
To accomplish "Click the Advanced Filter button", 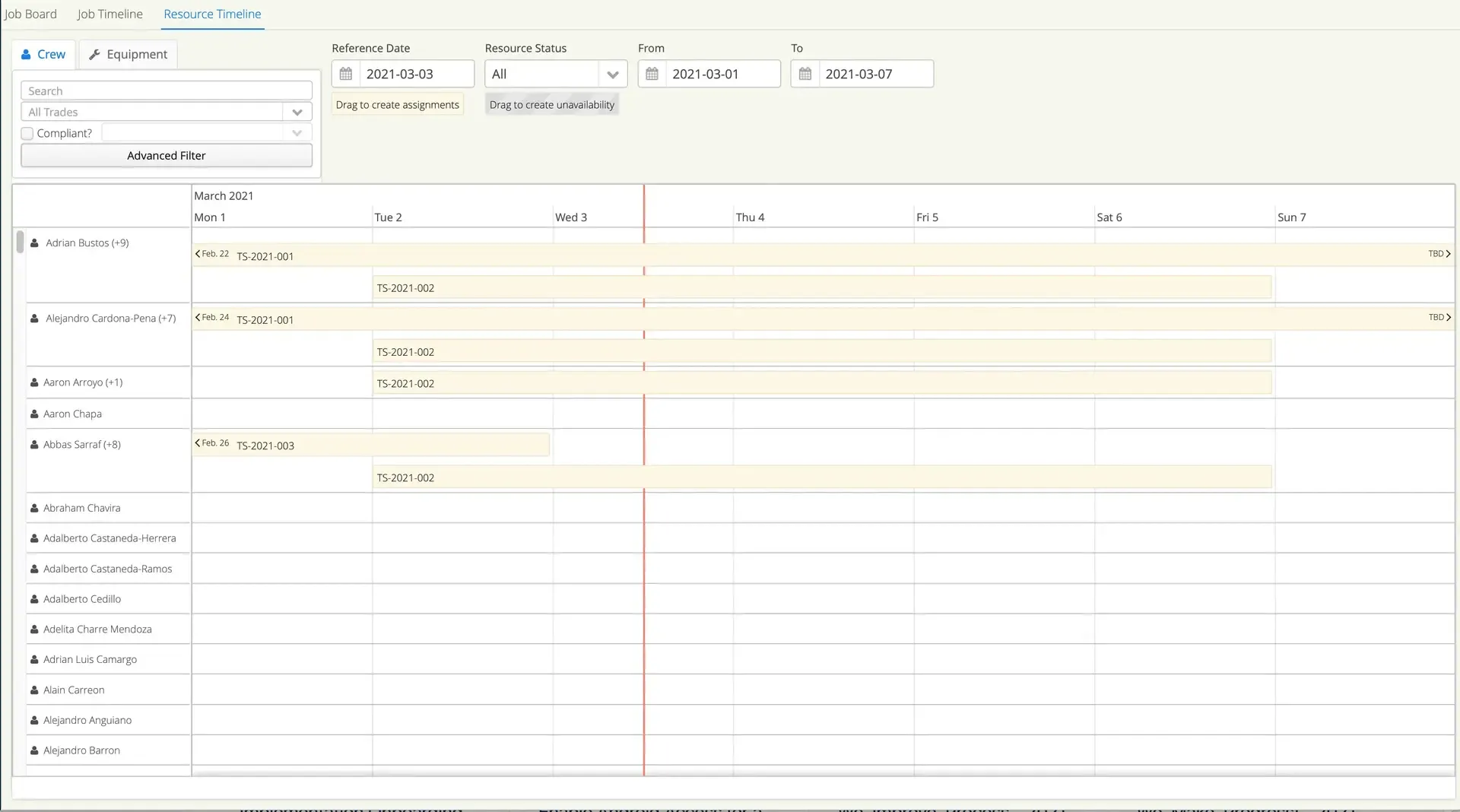I will click(x=167, y=155).
